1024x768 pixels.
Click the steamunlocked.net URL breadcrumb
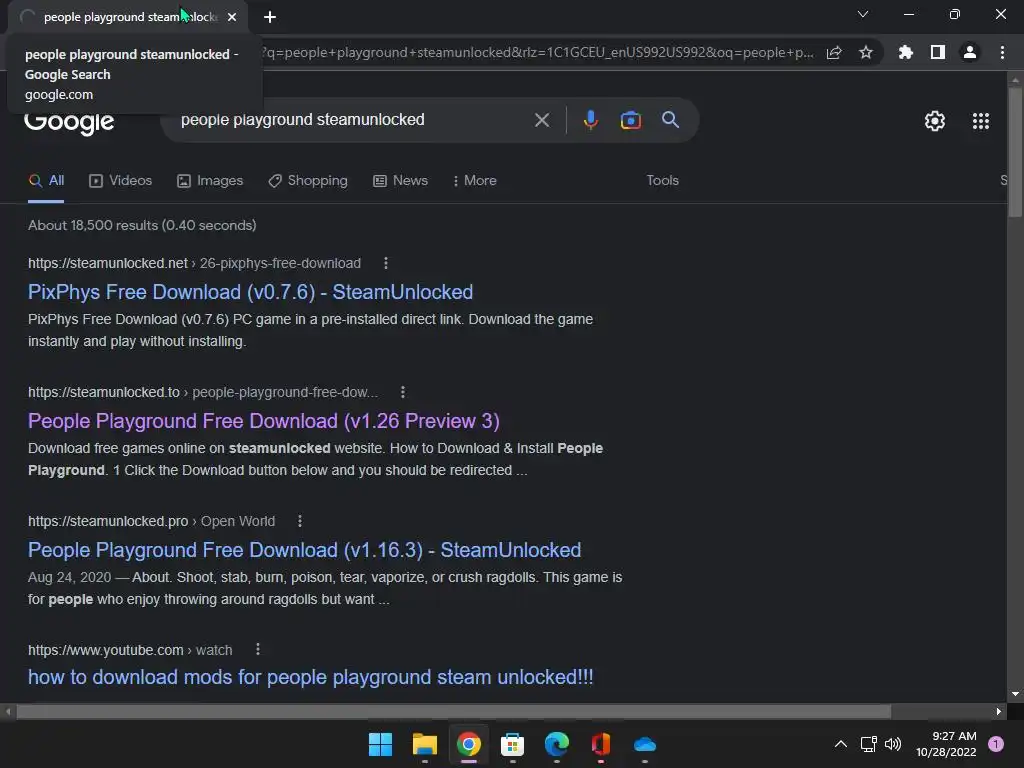(194, 263)
